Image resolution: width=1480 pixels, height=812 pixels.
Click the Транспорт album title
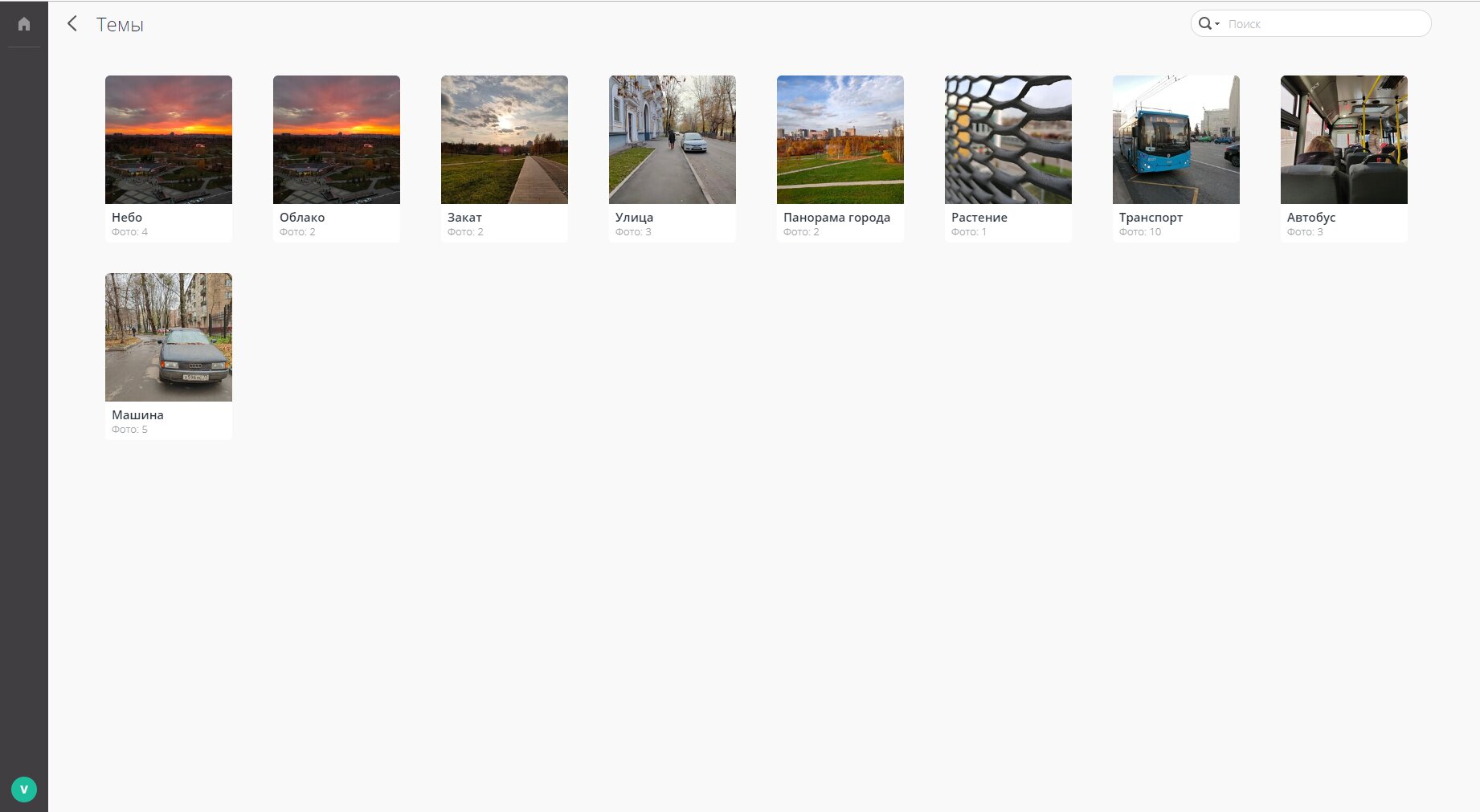point(1151,218)
